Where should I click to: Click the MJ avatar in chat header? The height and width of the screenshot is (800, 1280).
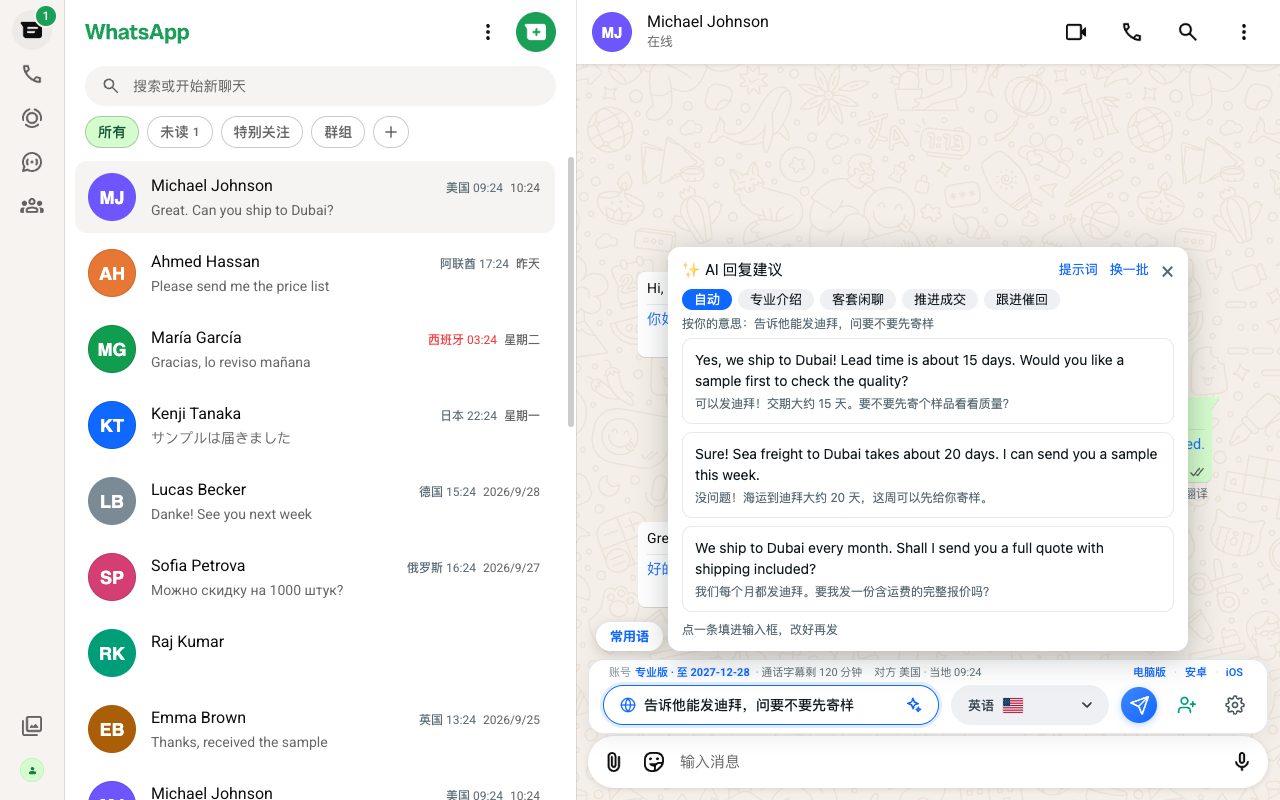(x=612, y=32)
